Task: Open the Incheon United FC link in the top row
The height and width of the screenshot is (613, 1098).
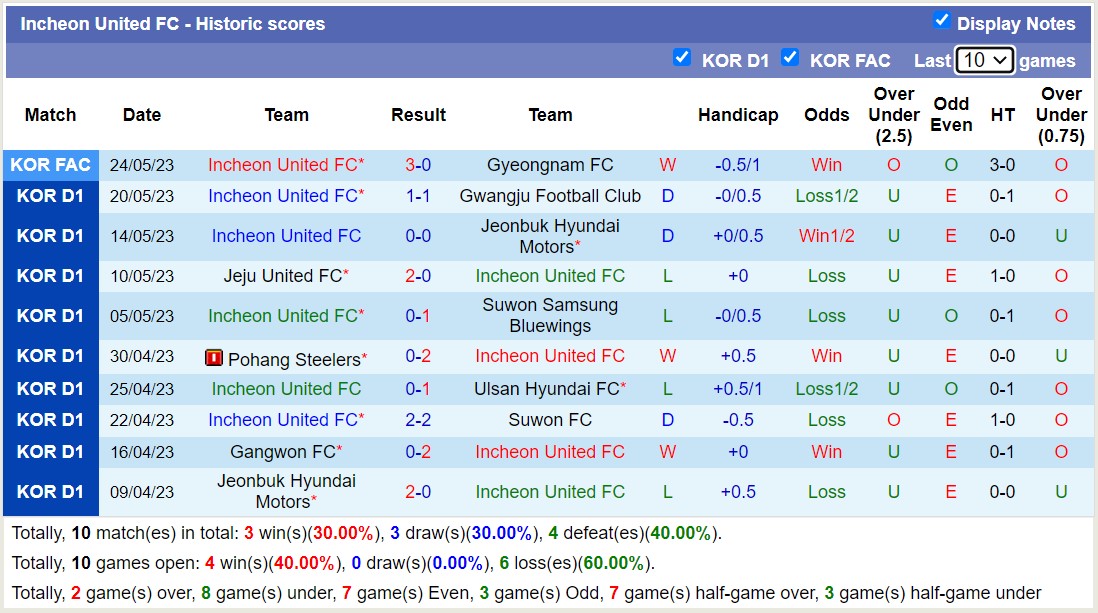Action: [286, 164]
